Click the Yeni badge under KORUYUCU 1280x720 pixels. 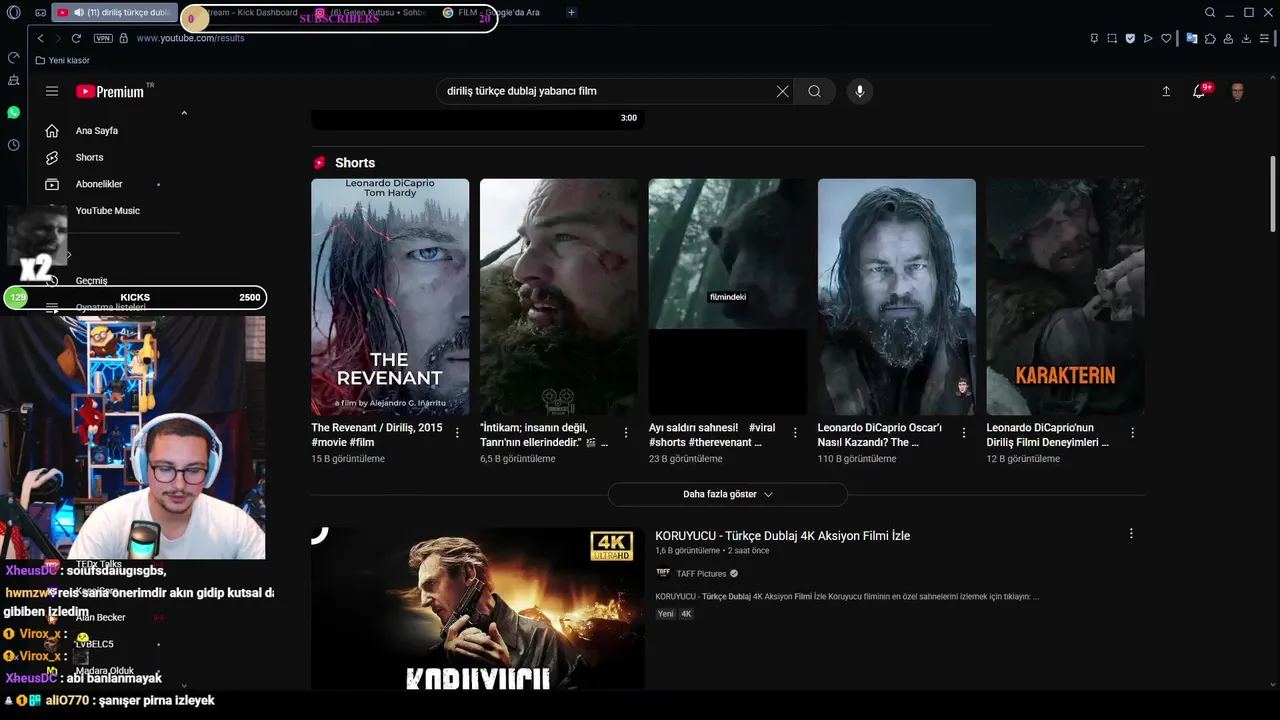[x=665, y=614]
